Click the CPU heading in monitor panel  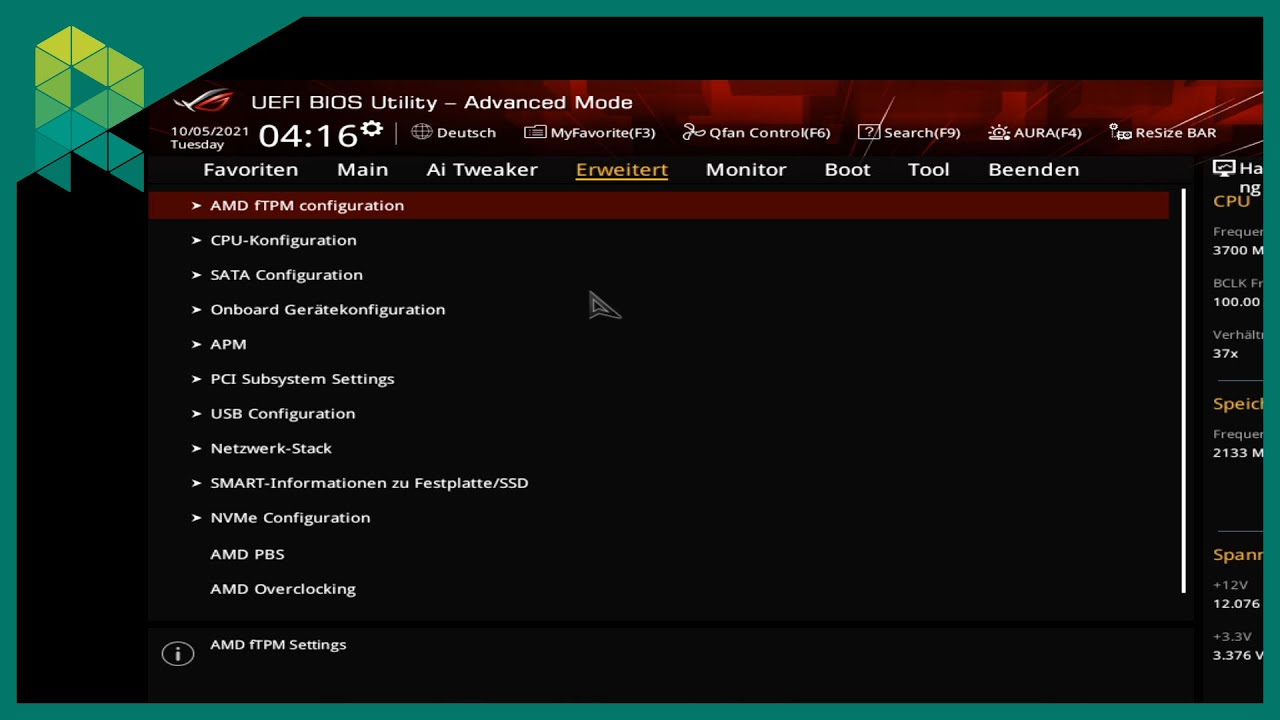pyautogui.click(x=1231, y=201)
